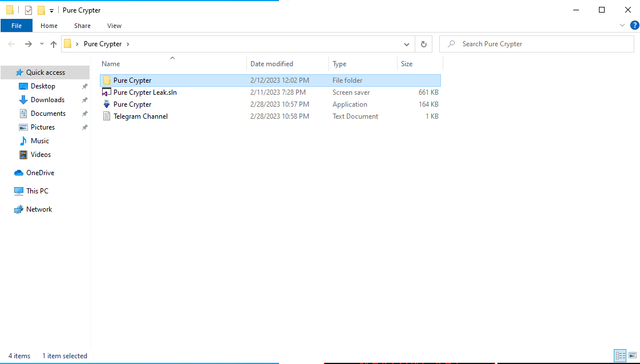Viewport: 640px width, 364px height.
Task: Click the pin icon beside Downloads
Action: (84, 100)
